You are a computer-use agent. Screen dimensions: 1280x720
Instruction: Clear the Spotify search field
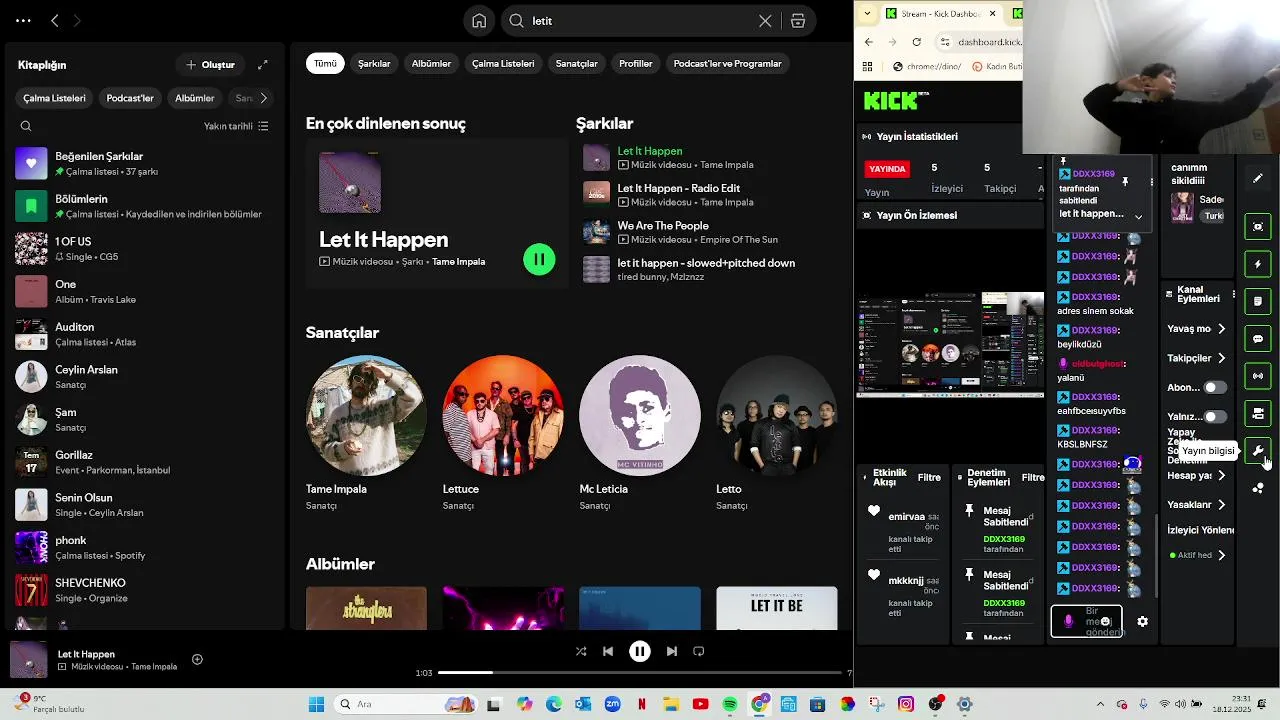coord(765,21)
